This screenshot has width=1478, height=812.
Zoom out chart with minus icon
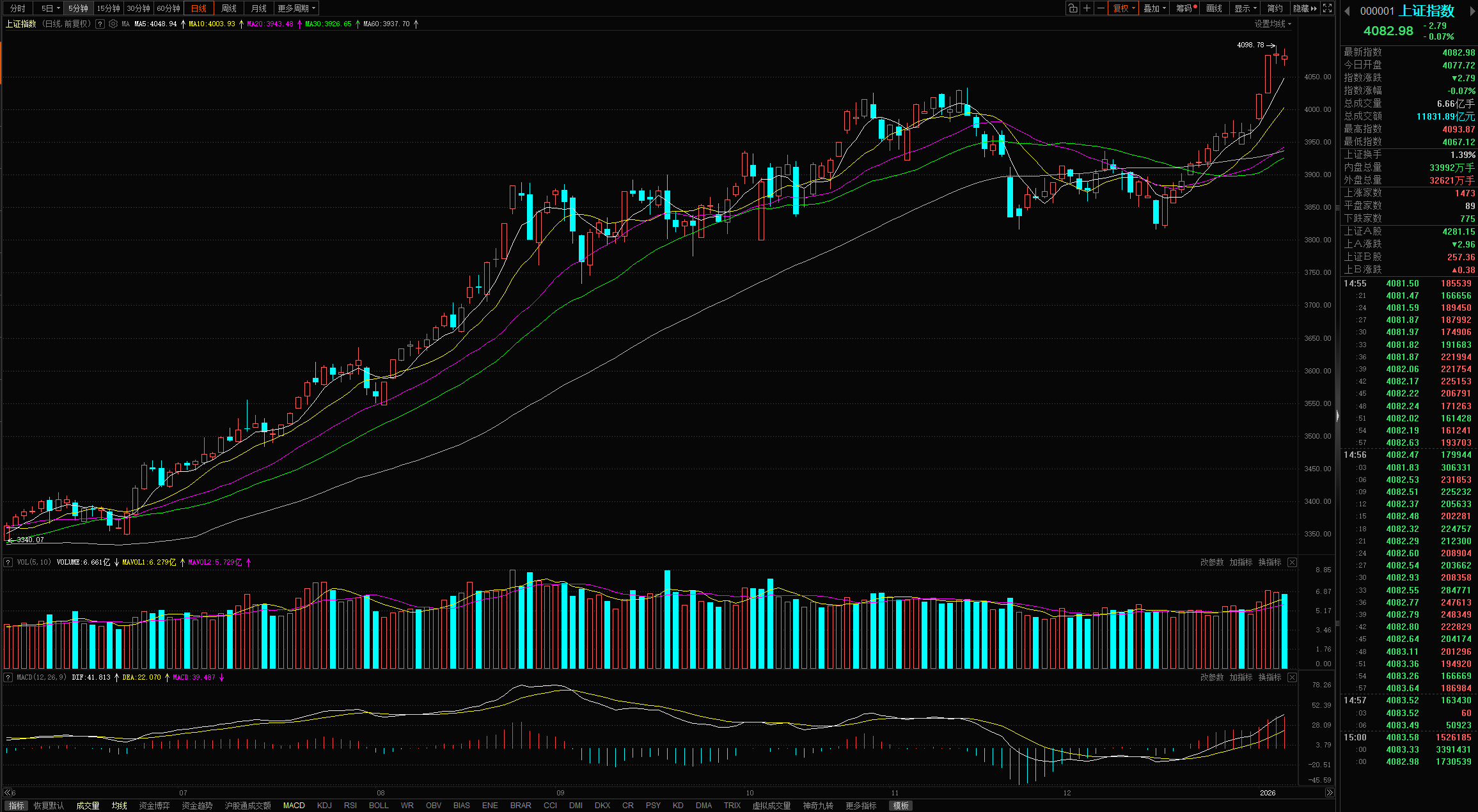(1101, 8)
